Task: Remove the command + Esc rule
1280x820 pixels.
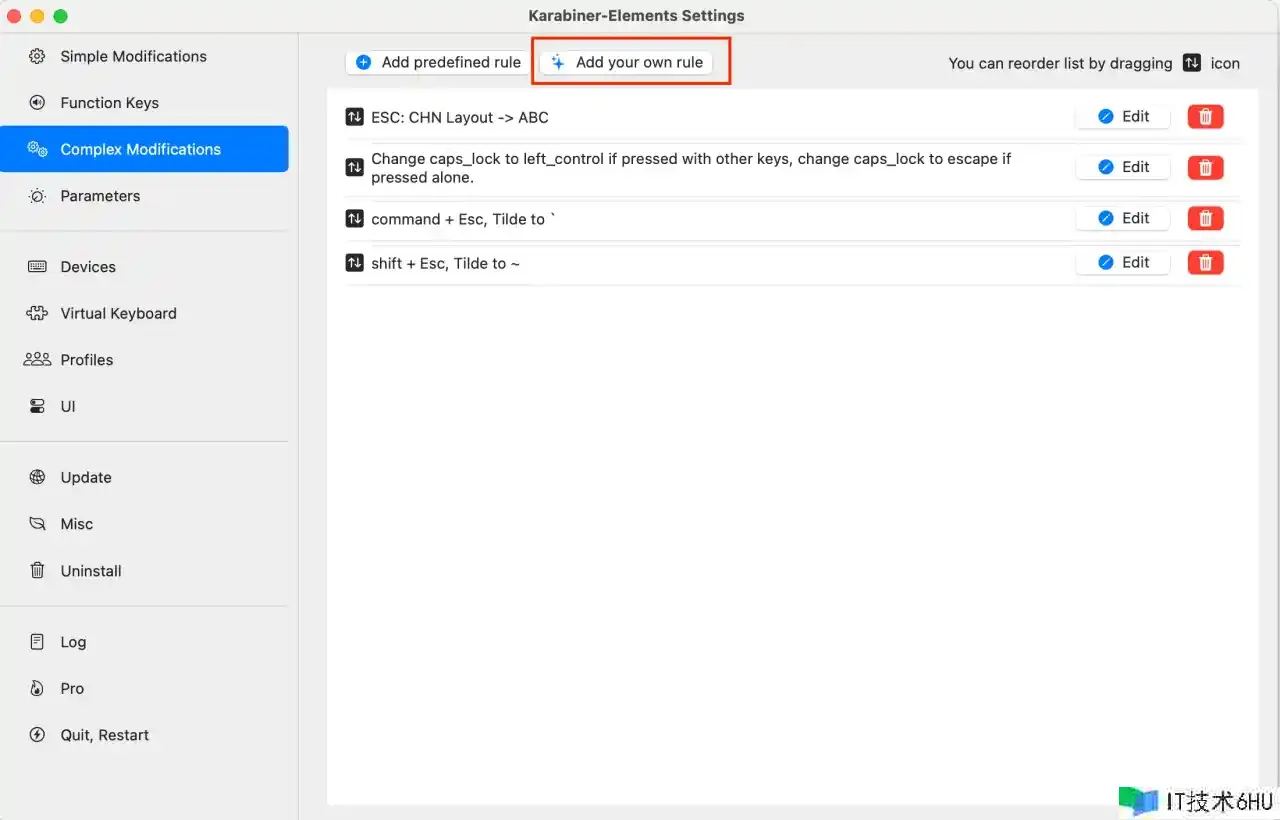Action: tap(1205, 218)
